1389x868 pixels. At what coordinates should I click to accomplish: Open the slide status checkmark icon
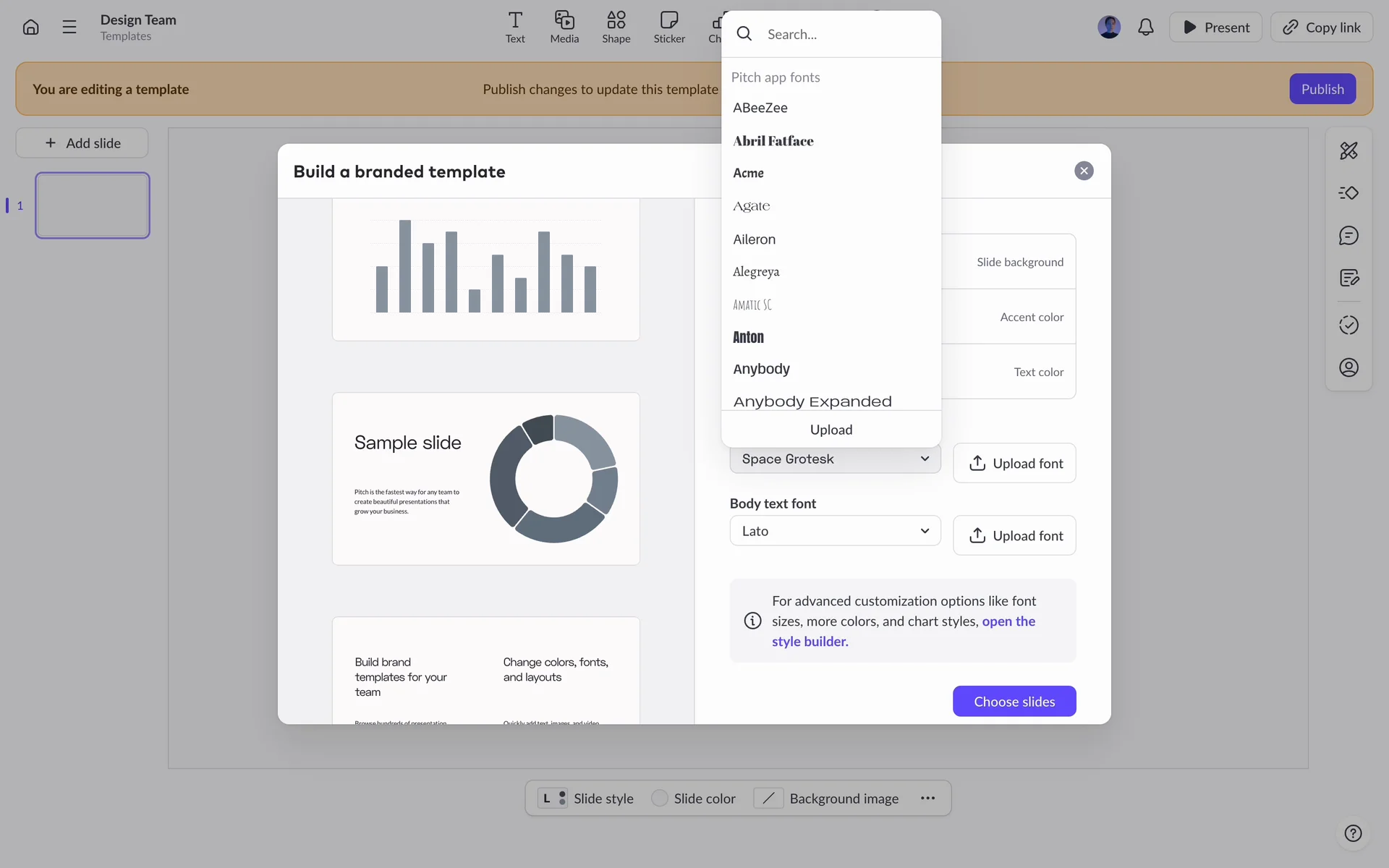click(1348, 325)
